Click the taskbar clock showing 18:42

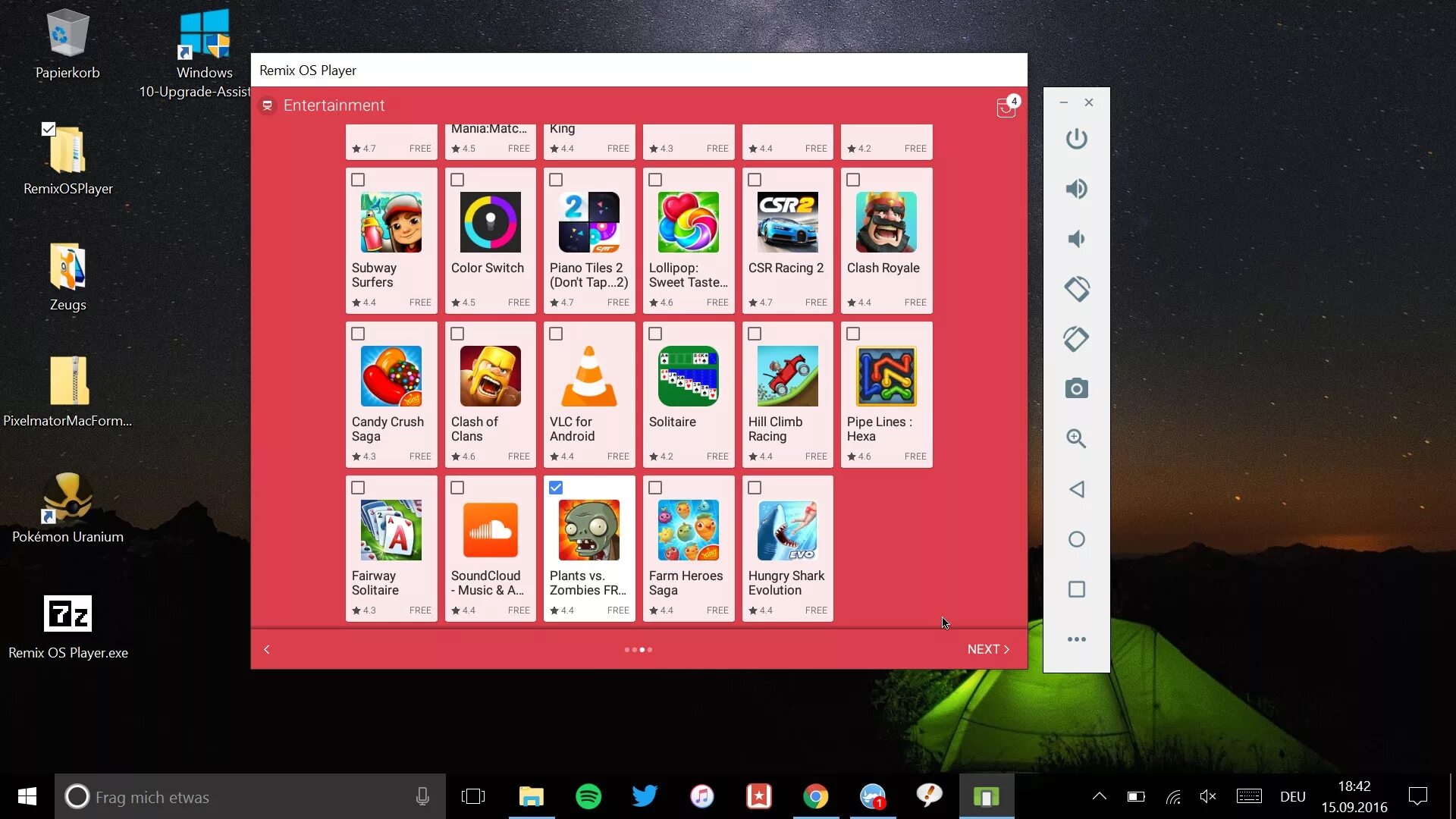coord(1354,796)
